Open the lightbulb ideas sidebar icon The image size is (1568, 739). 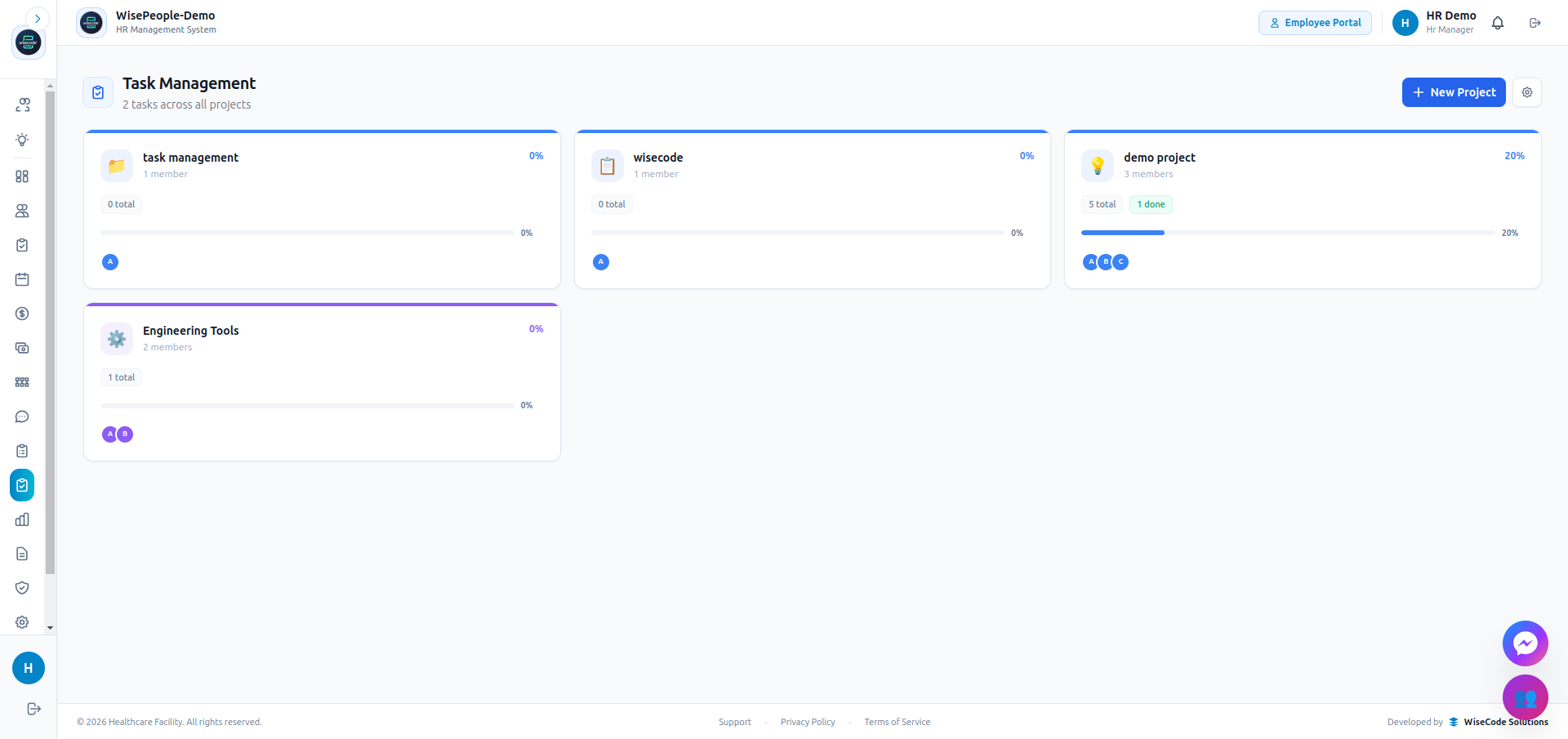pyautogui.click(x=22, y=140)
